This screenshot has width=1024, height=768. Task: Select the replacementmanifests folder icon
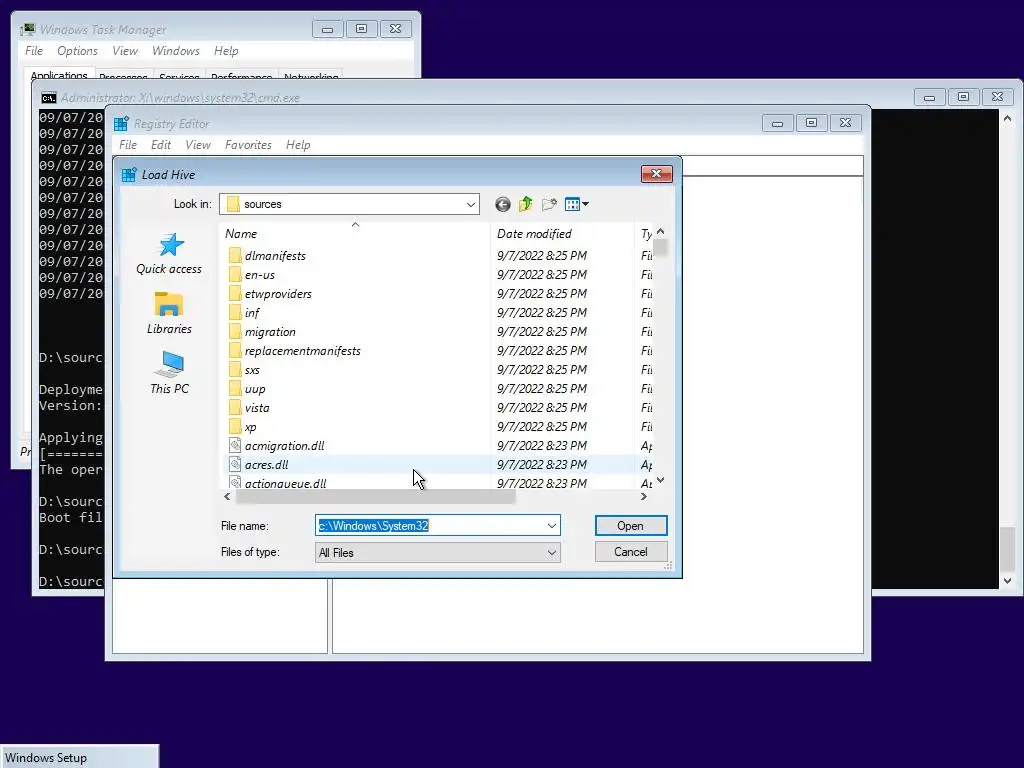click(235, 350)
